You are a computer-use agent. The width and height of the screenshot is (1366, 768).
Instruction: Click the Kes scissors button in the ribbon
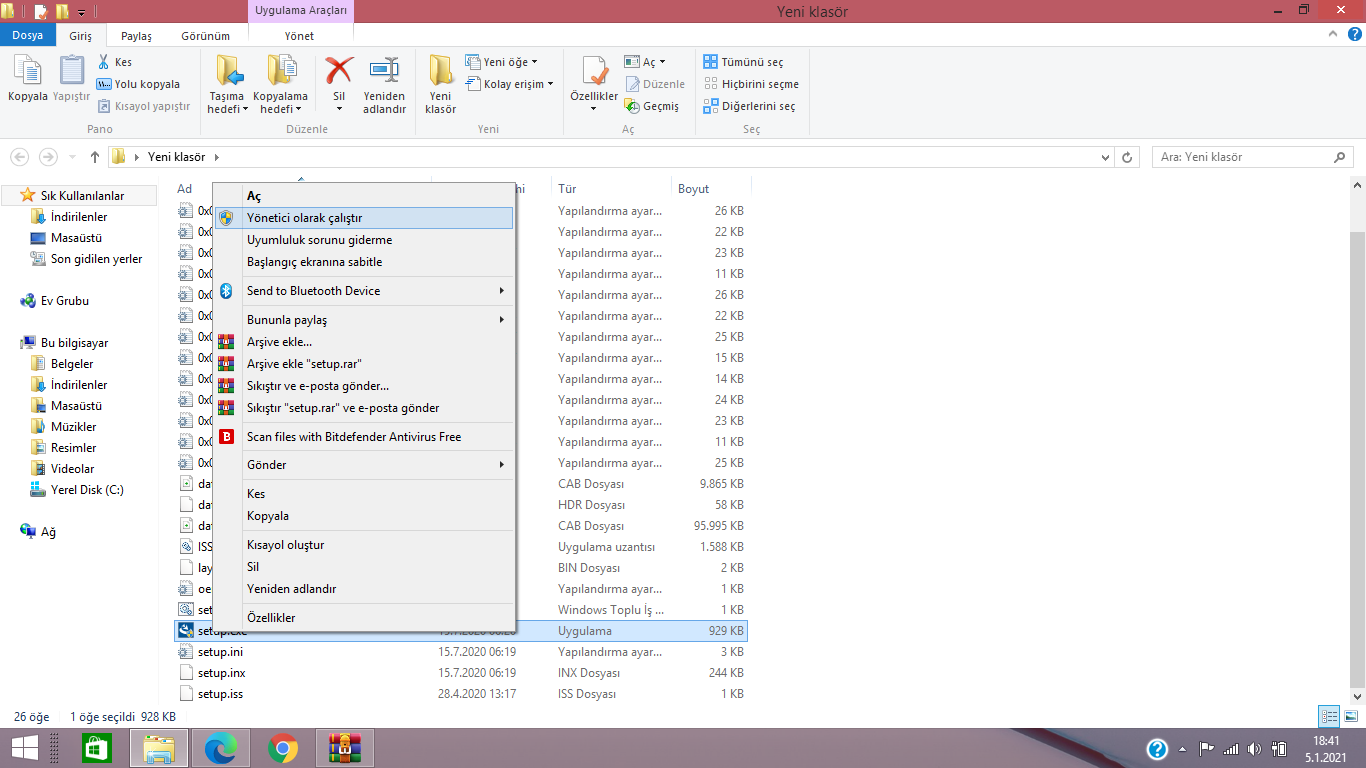(115, 62)
